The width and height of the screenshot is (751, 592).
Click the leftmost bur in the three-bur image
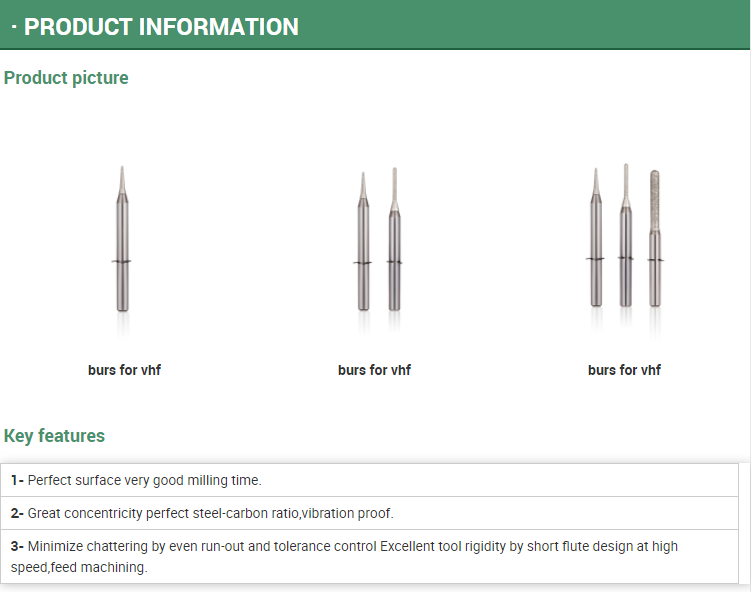click(x=596, y=238)
